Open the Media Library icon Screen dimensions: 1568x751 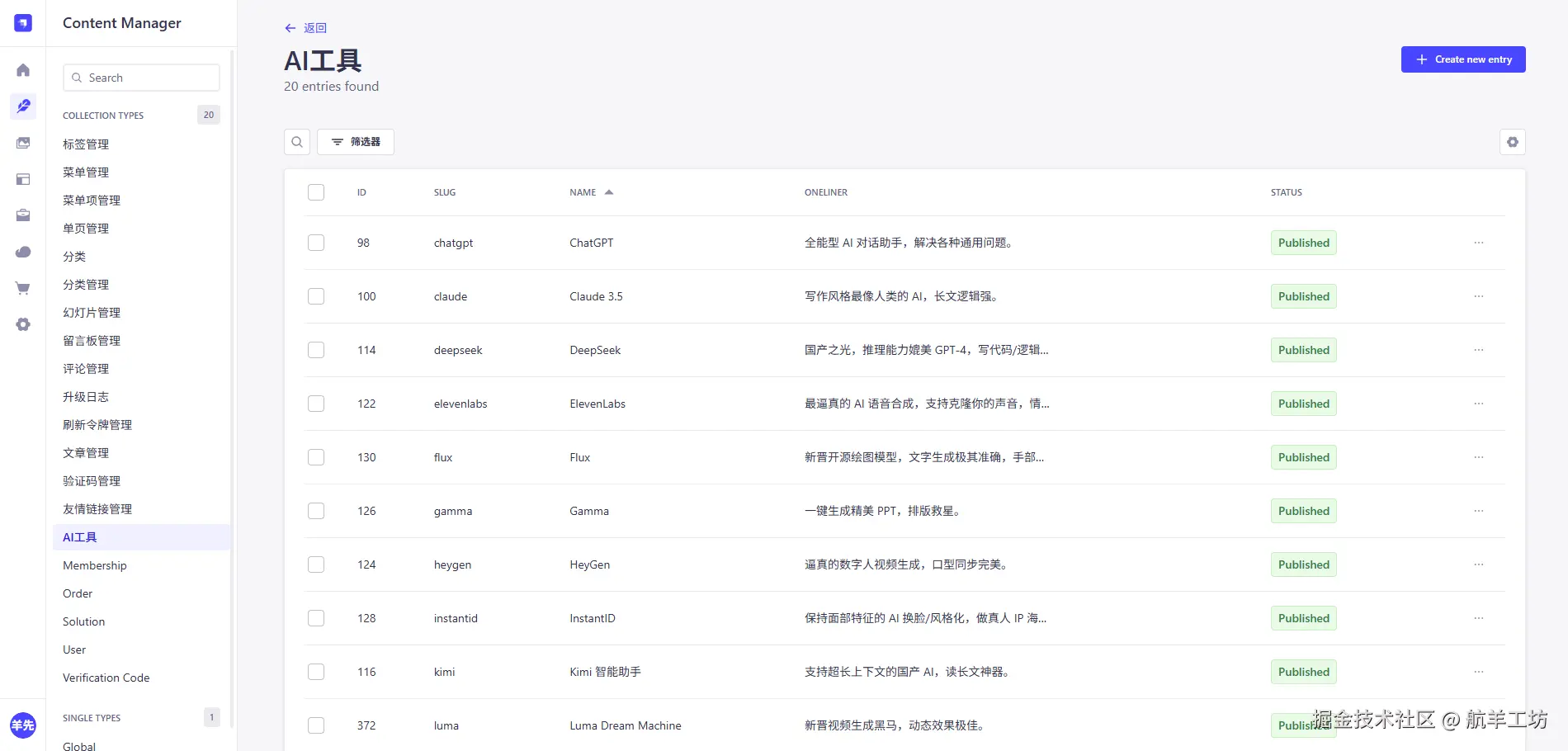pyautogui.click(x=23, y=143)
